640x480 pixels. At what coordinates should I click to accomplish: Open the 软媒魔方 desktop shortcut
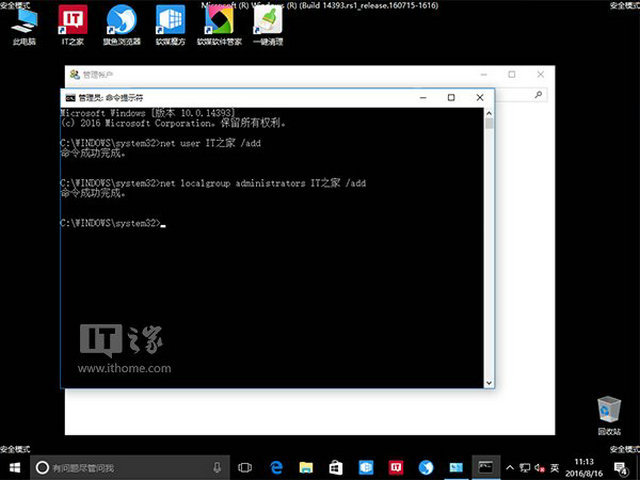pos(170,25)
